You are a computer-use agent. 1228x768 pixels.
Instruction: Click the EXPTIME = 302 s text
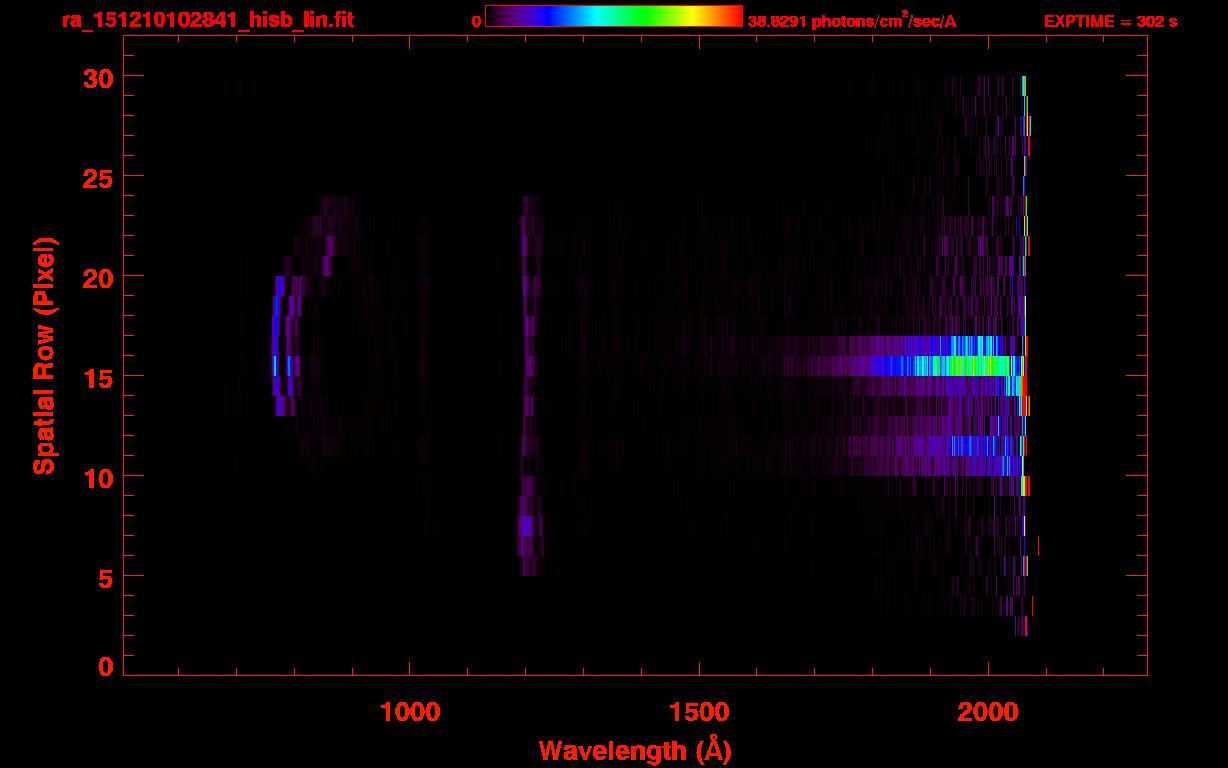click(1110, 21)
